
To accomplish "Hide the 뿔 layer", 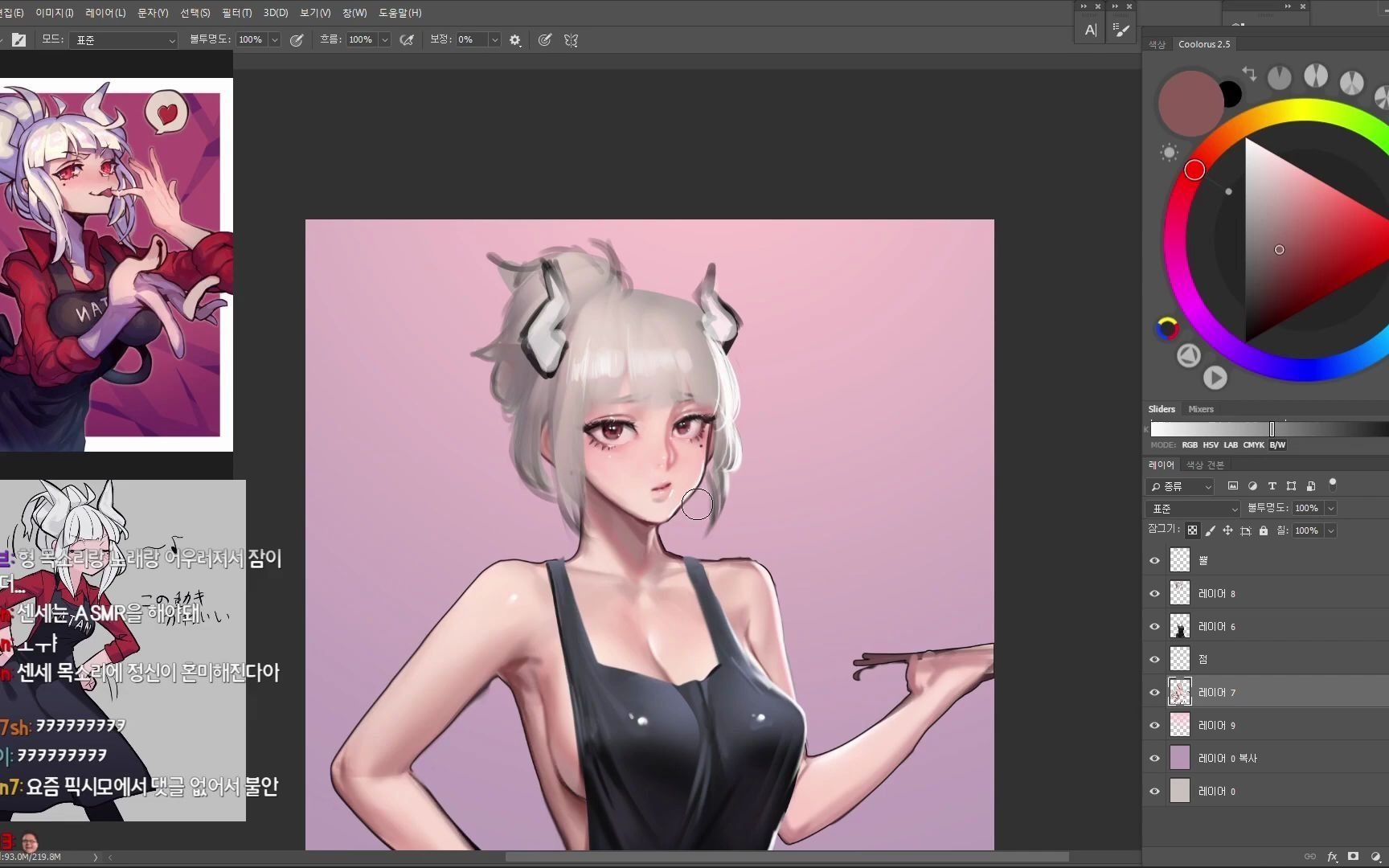I will [1155, 560].
